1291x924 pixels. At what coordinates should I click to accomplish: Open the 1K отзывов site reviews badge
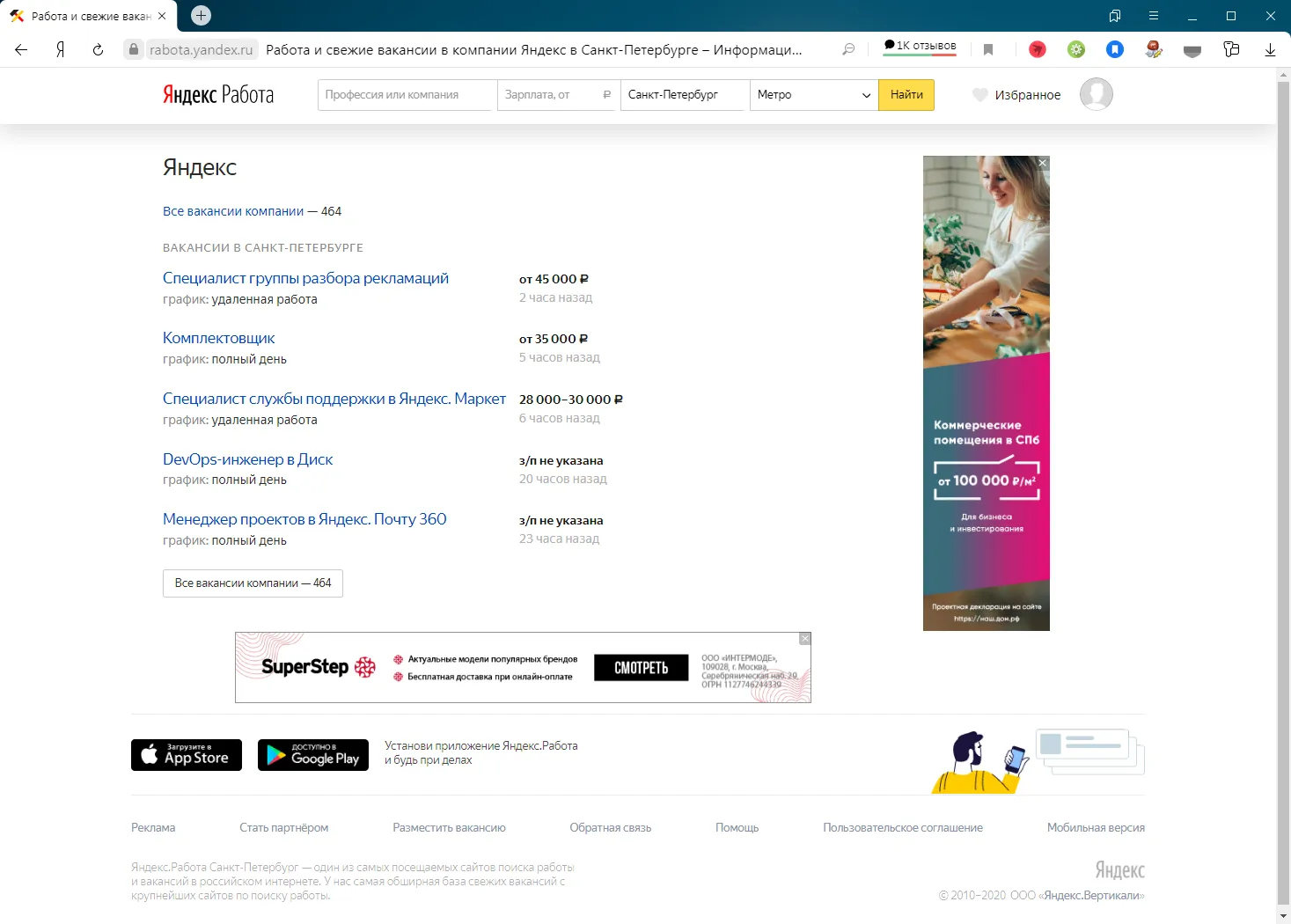tap(920, 47)
